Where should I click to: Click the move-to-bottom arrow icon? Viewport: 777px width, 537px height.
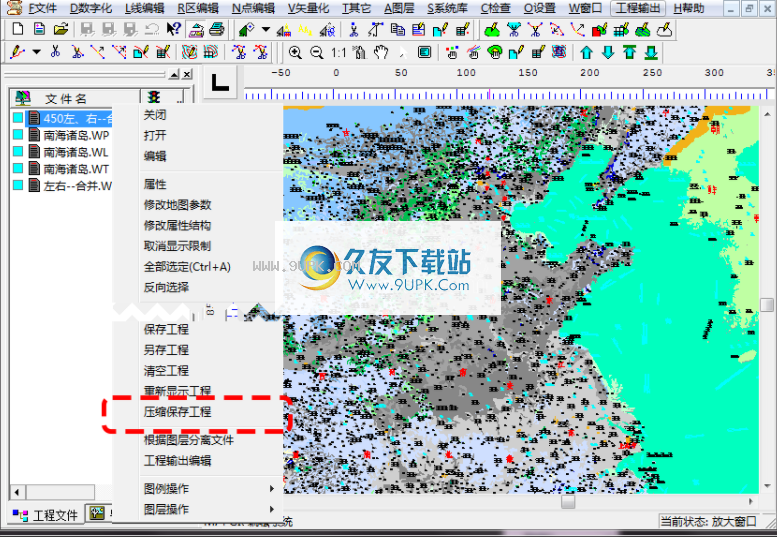click(651, 52)
